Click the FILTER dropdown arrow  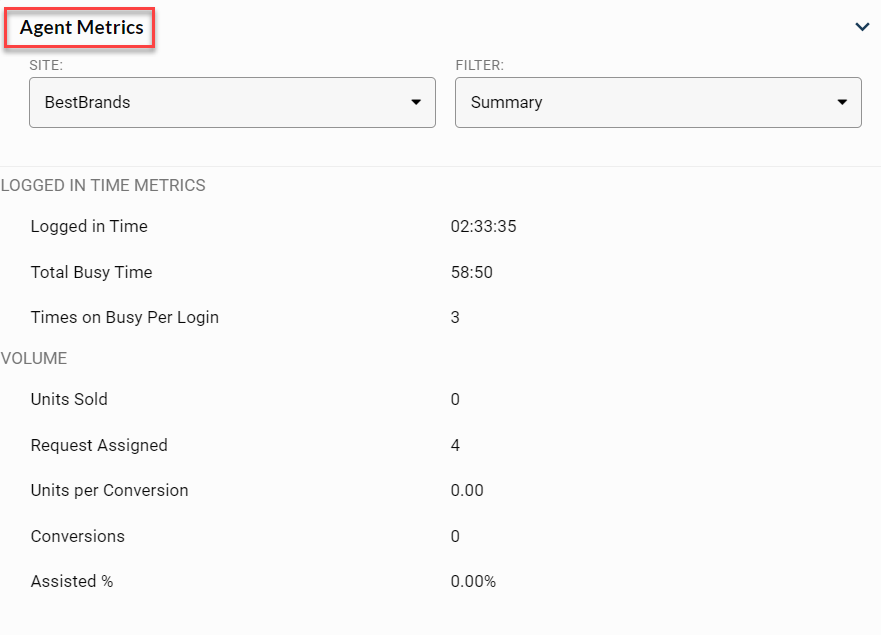[x=840, y=102]
